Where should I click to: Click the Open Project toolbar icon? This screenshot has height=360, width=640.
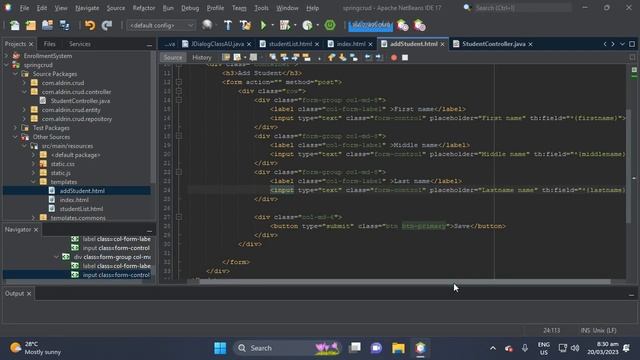pyautogui.click(x=47, y=25)
